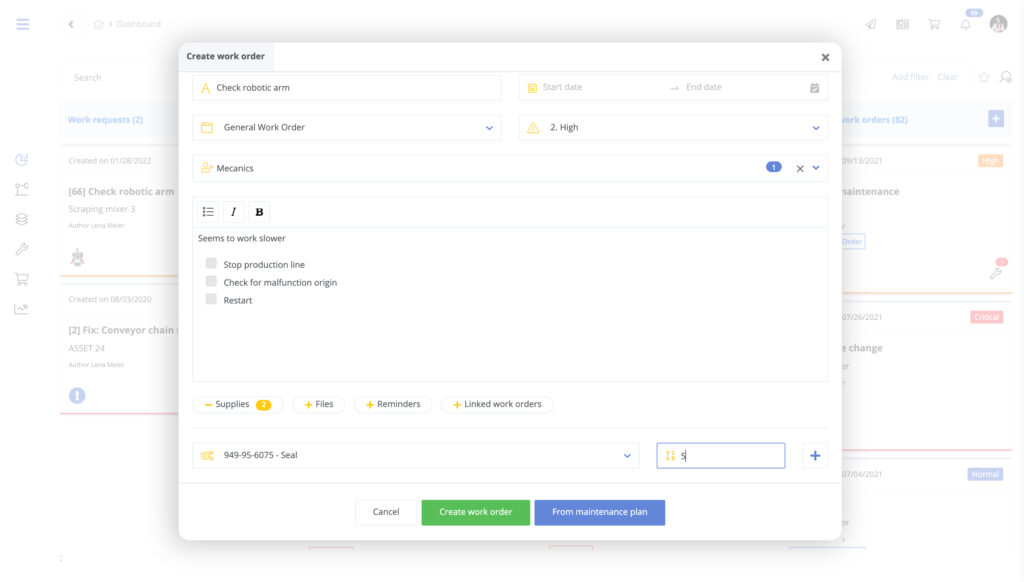Screen dimensions: 1024x582
Task: Open the 949-95-6075 - Seal supply dropdown
Action: [x=416, y=456]
